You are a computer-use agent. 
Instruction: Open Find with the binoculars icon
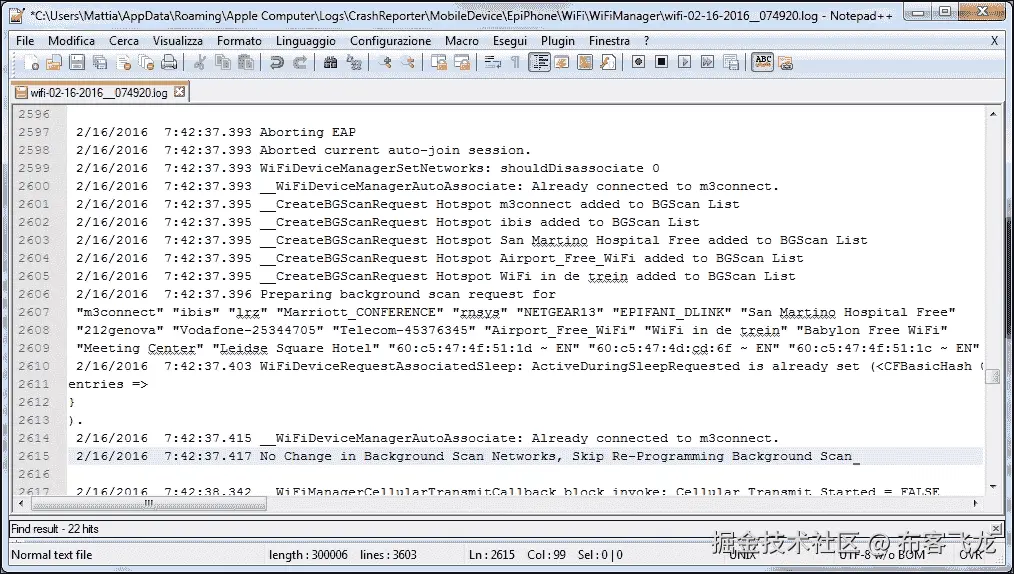tap(330, 63)
